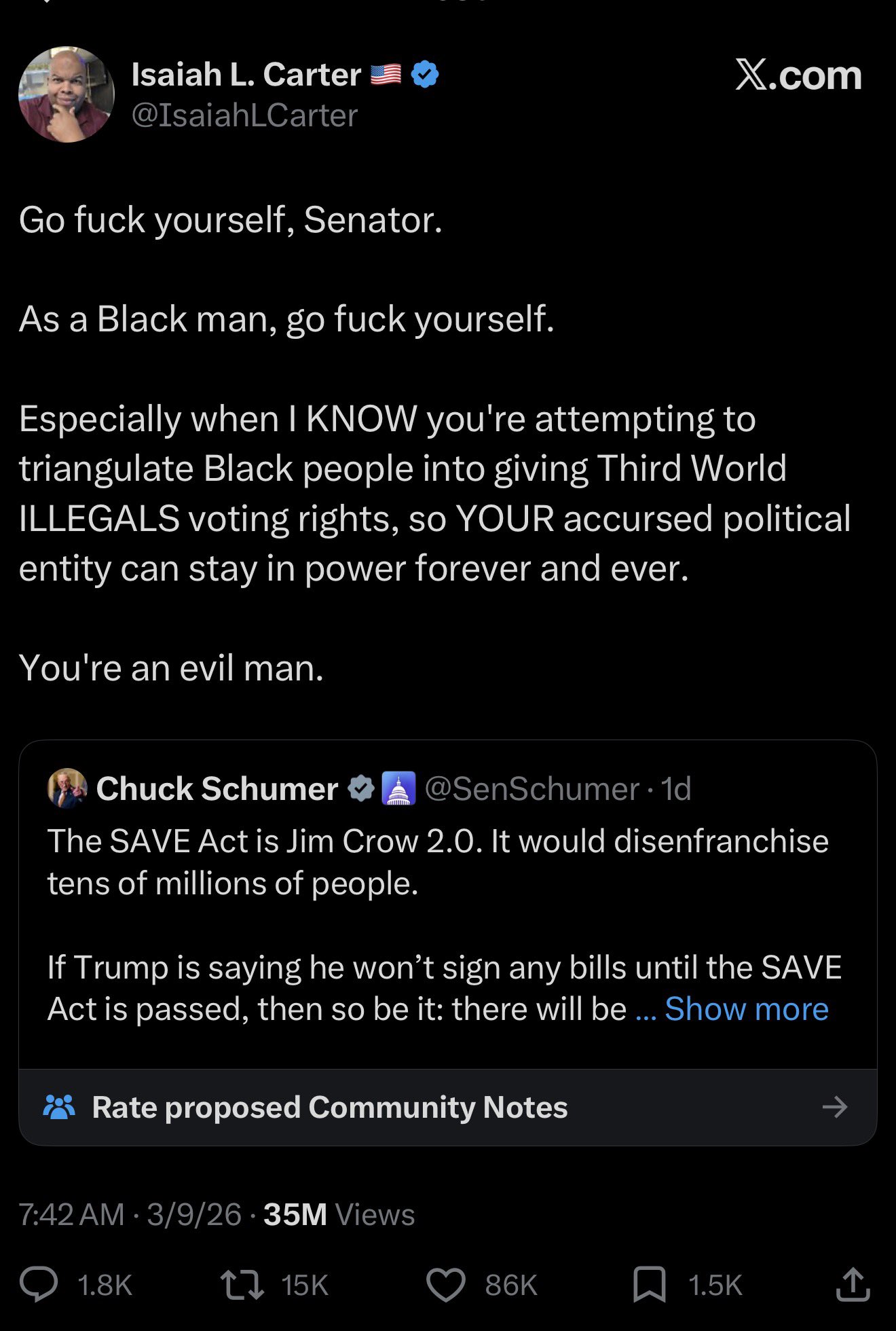Expand quoted tweet with Show more
The image size is (896, 1331).
(746, 1009)
